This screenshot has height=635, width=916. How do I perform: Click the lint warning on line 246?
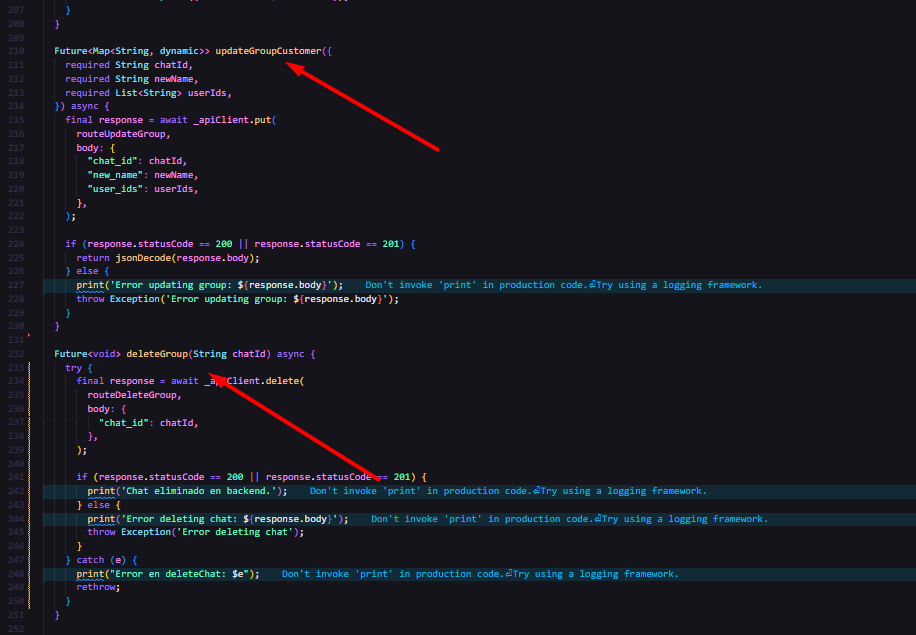point(569,519)
